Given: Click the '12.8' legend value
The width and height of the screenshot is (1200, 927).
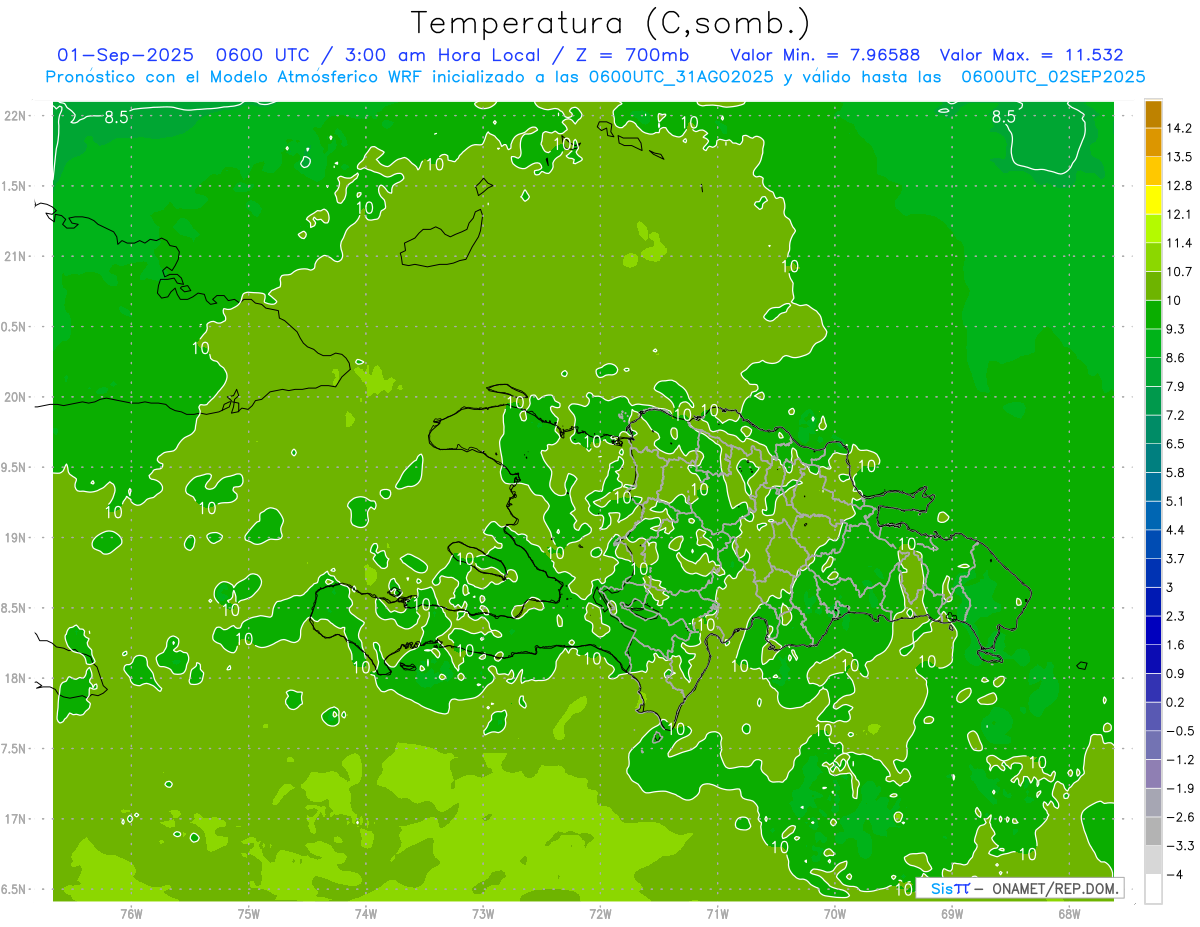Looking at the screenshot, I should [1179, 186].
